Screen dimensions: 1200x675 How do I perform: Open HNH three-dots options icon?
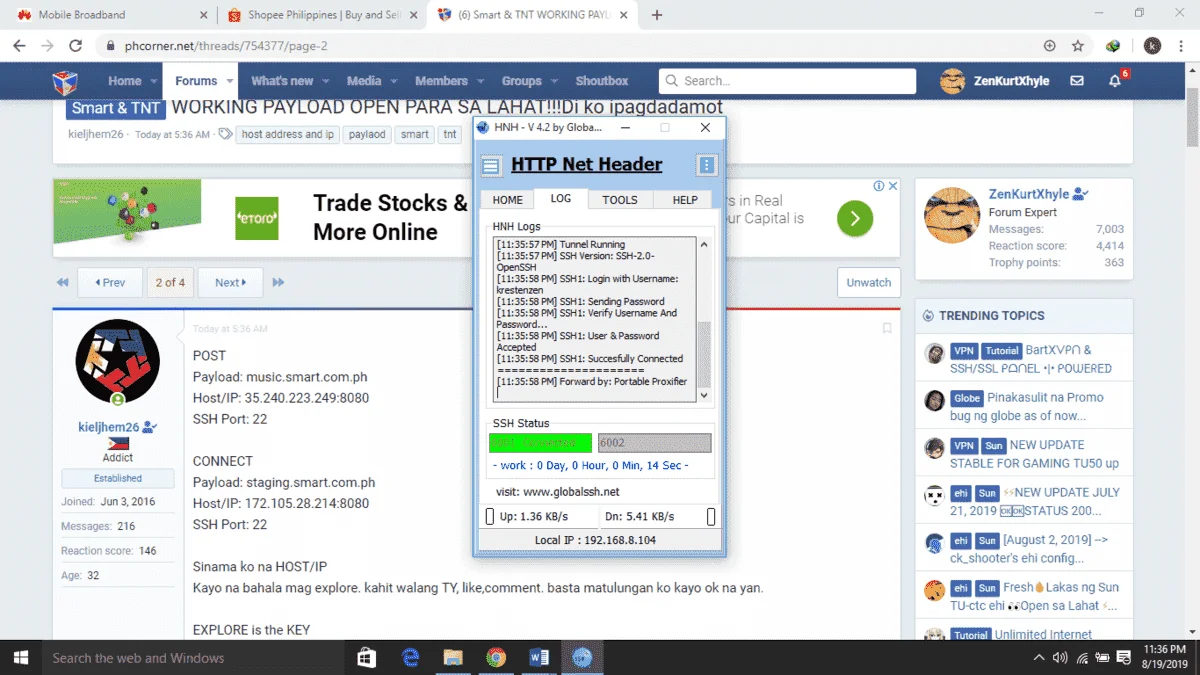[x=707, y=166]
